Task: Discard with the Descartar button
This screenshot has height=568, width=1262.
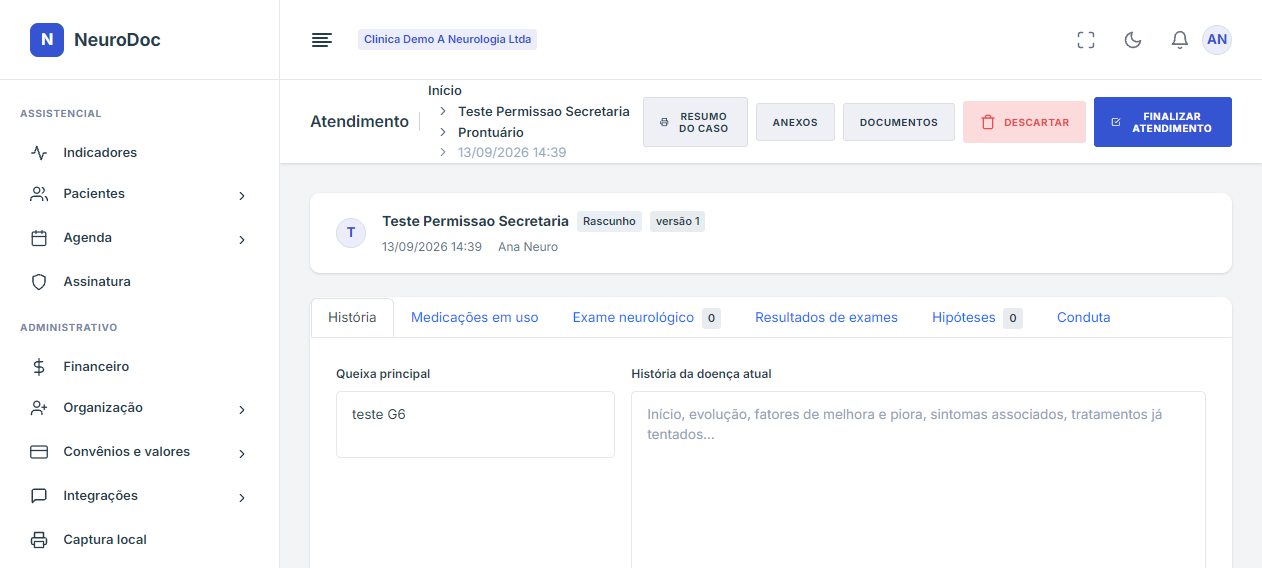Action: click(x=1024, y=122)
